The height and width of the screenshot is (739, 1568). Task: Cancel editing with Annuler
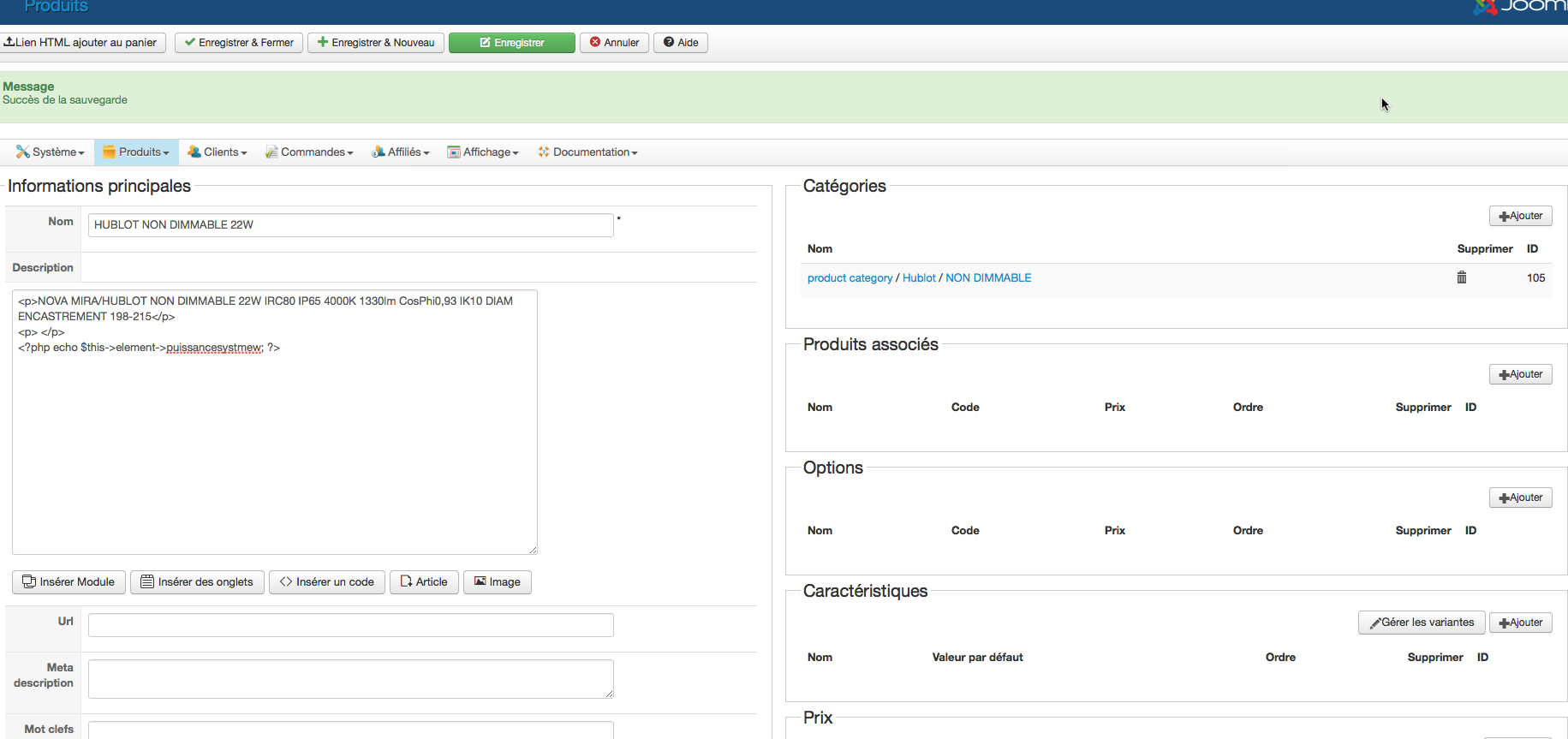pos(615,43)
